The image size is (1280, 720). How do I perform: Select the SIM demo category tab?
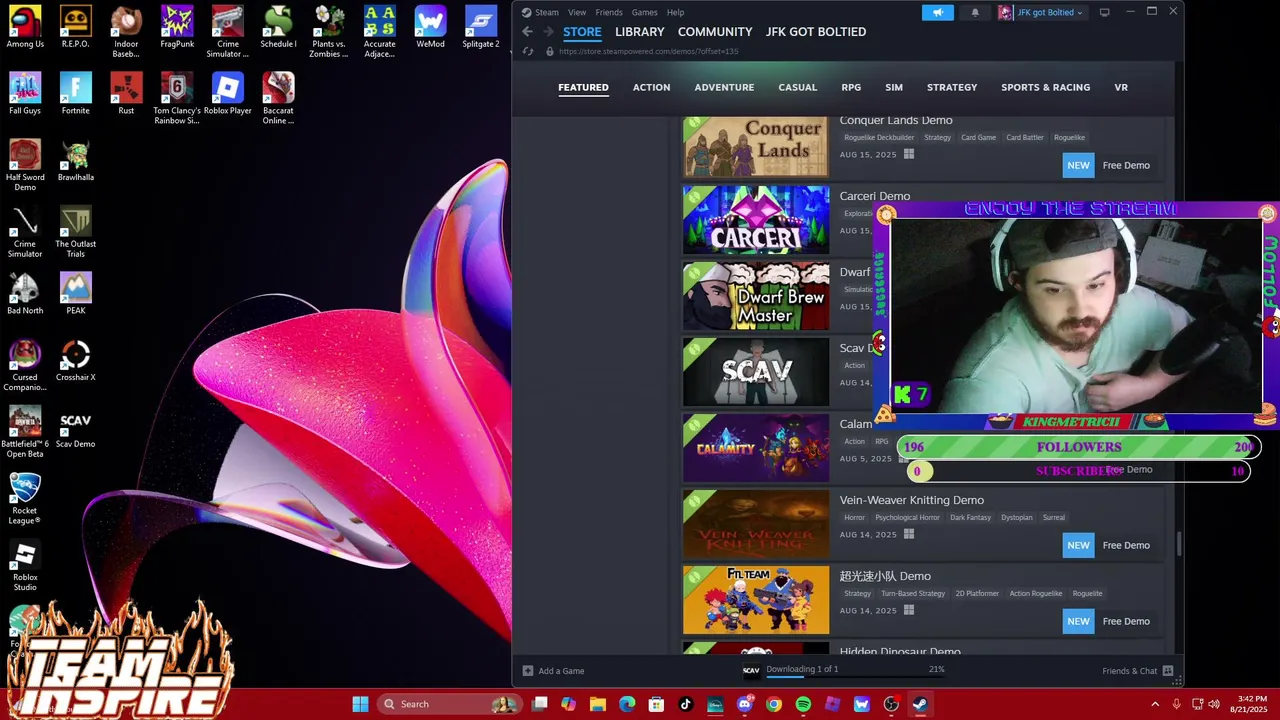894,87
